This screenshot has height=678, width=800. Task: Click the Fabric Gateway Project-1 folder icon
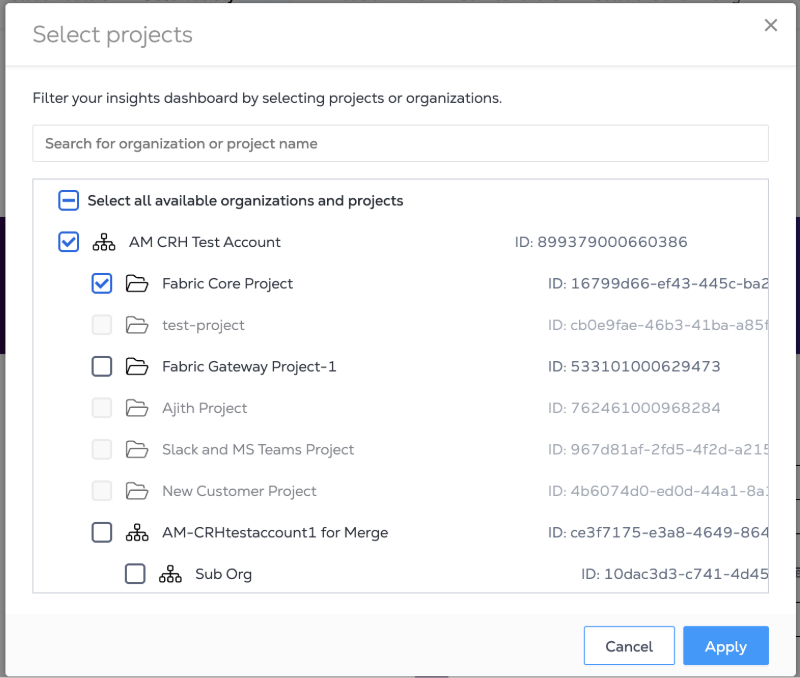(x=137, y=366)
